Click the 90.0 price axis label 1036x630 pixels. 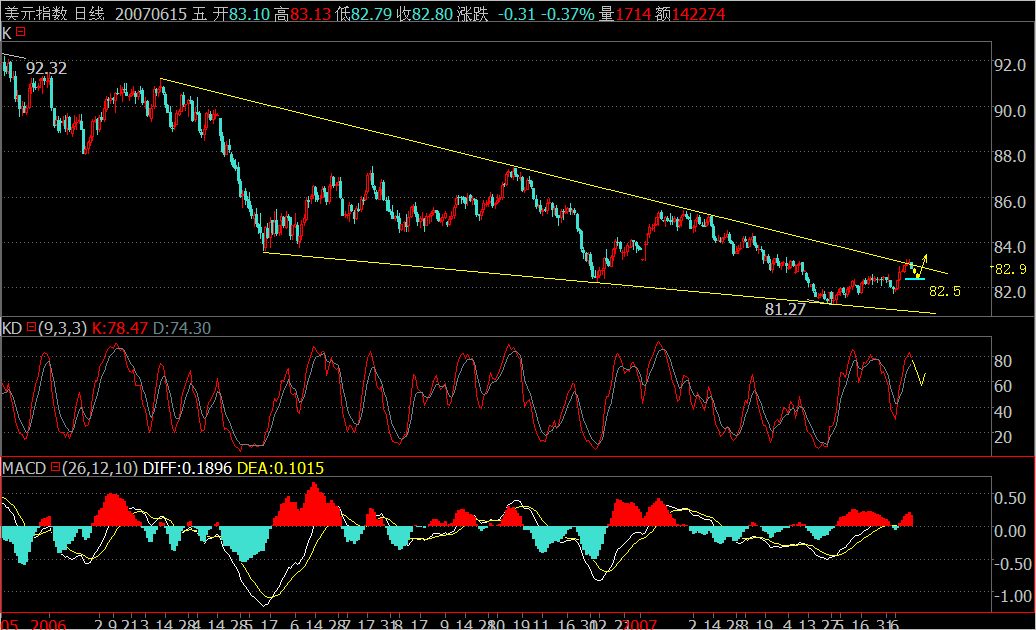pos(1010,111)
